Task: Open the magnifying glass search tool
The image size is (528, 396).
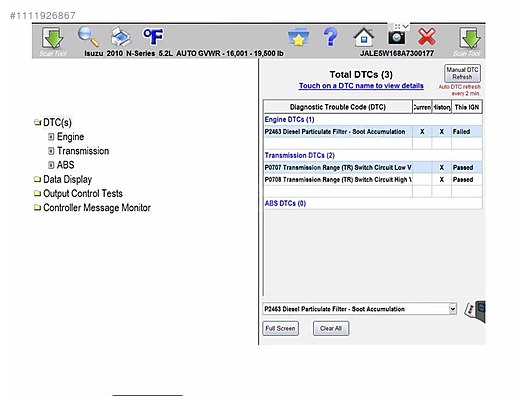Action: coord(88,37)
